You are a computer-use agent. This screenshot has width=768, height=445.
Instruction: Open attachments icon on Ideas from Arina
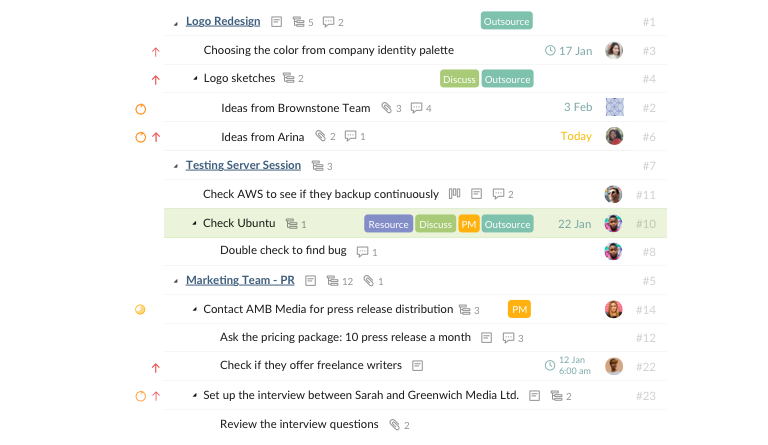pyautogui.click(x=320, y=136)
